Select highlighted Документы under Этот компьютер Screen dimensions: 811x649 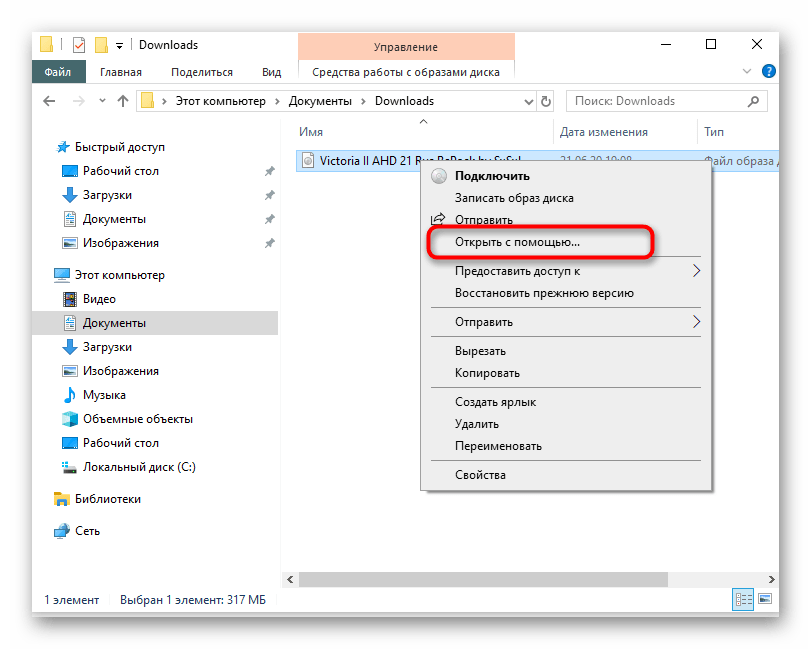click(x=155, y=323)
